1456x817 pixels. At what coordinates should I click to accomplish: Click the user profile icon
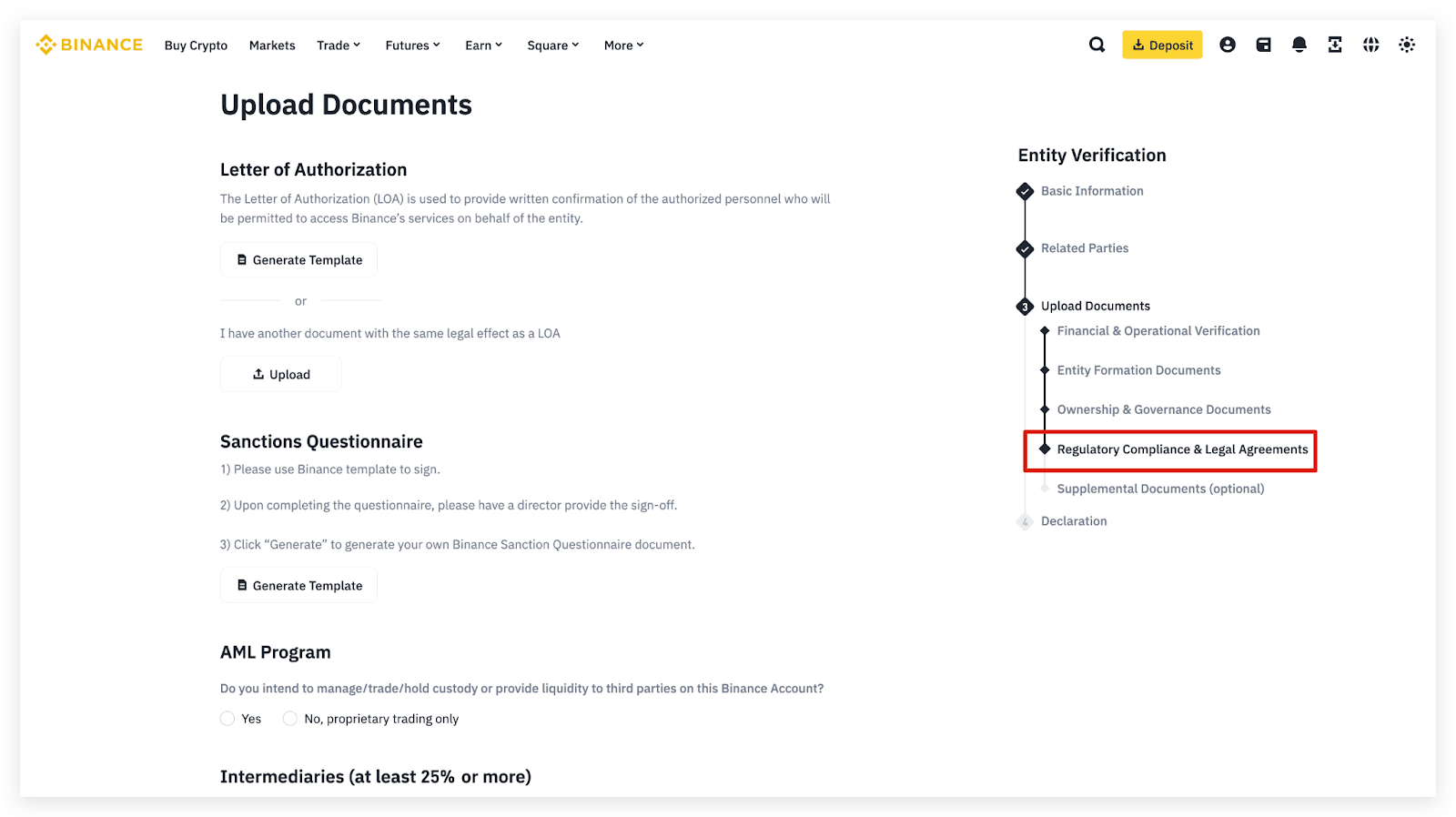tap(1227, 45)
